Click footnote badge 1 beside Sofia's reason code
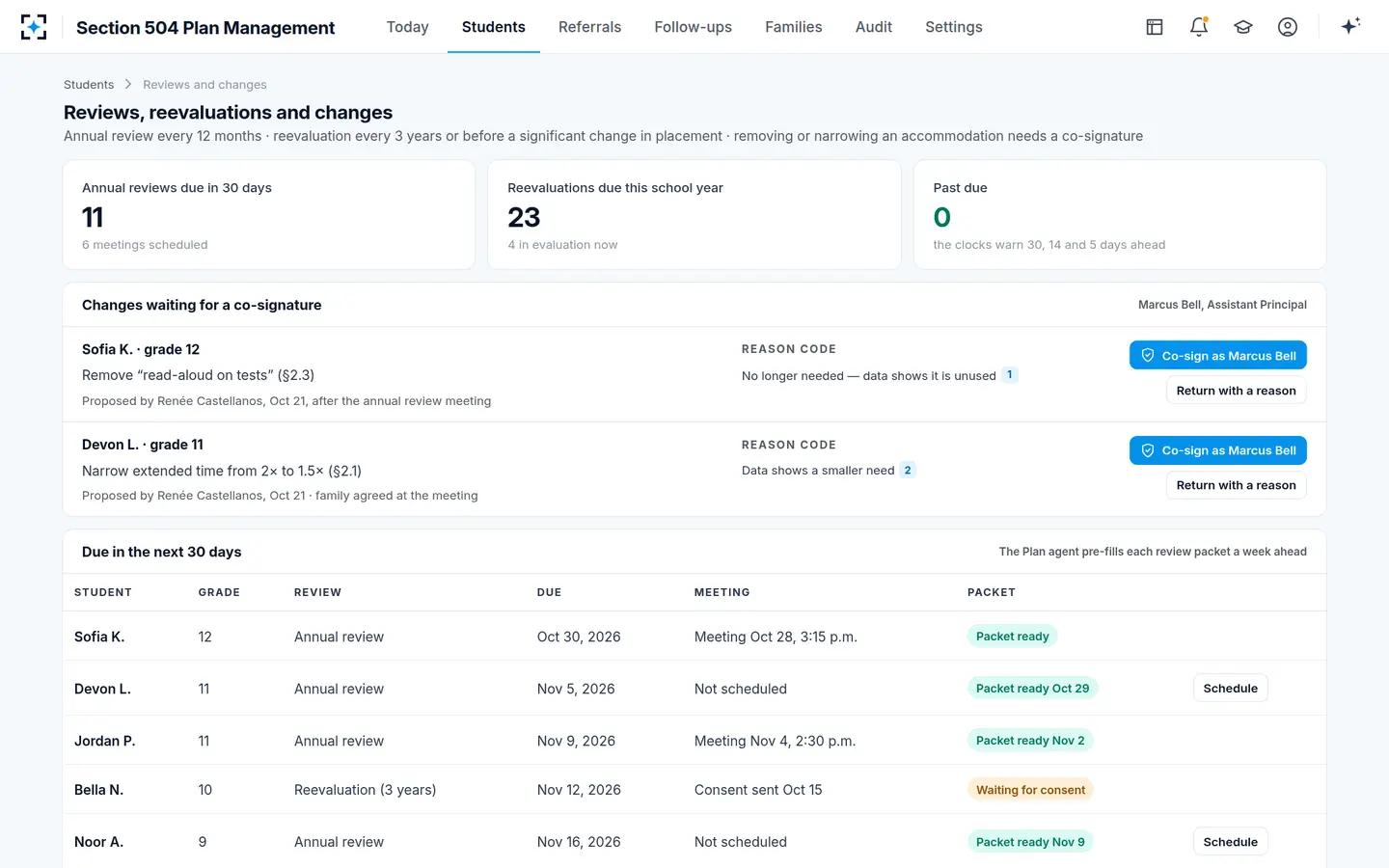This screenshot has height=868, width=1389. pos(1010,375)
